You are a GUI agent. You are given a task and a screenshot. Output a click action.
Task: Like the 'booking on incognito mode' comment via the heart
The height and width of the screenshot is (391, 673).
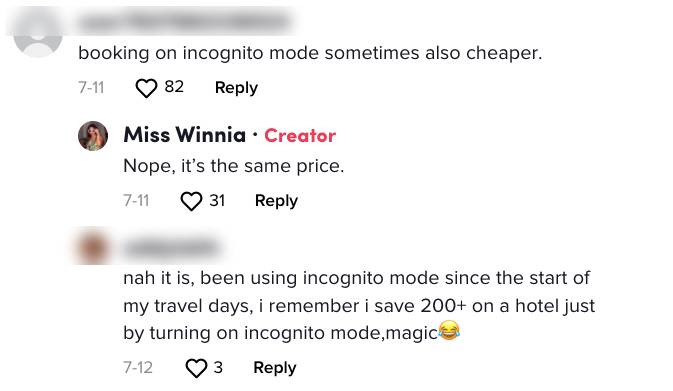(x=146, y=88)
